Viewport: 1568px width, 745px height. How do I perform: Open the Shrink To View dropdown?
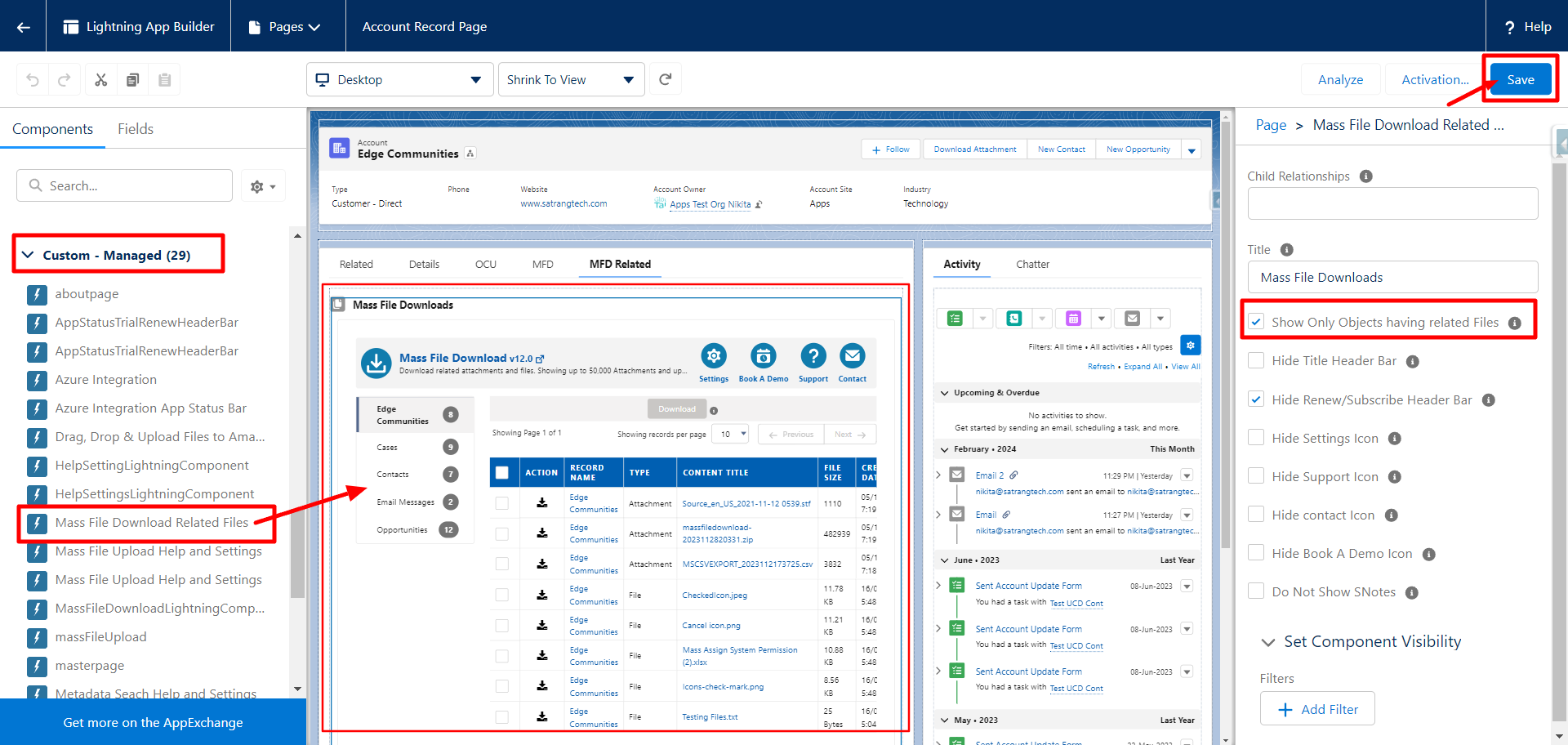click(572, 79)
